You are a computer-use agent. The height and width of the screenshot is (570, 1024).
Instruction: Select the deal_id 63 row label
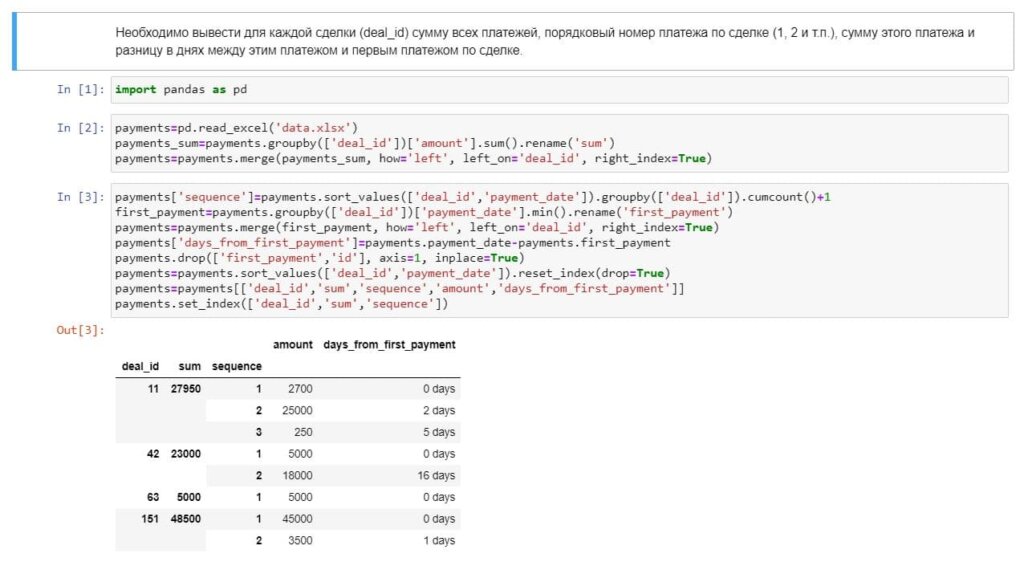click(x=152, y=497)
